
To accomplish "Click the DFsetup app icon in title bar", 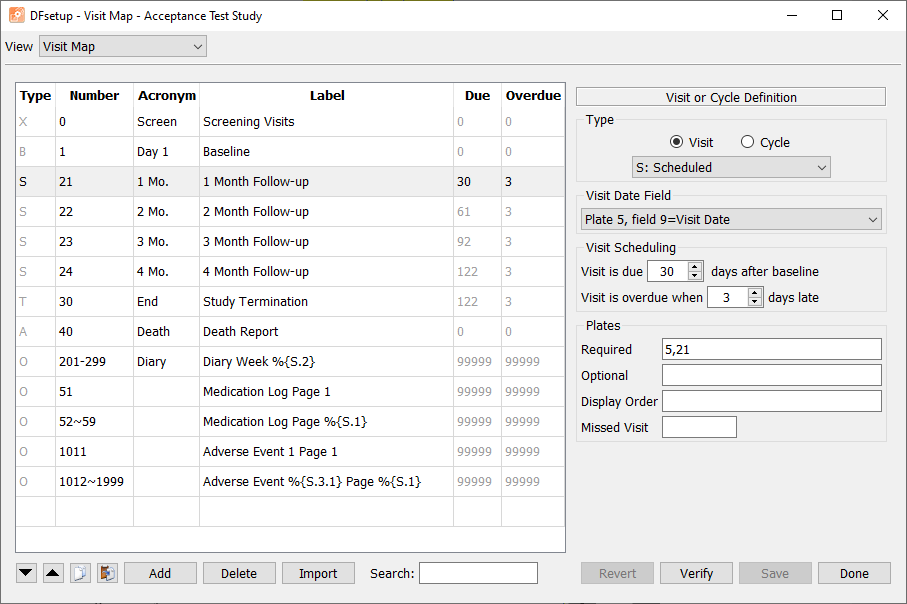I will [x=17, y=16].
